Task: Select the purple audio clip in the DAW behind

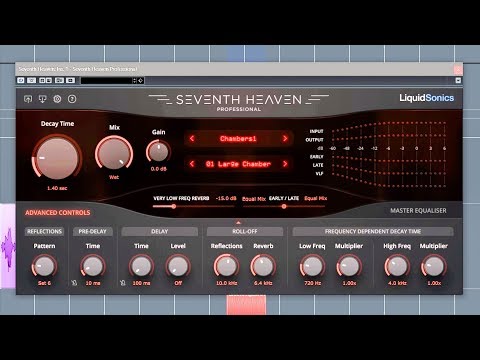Action: point(8,246)
